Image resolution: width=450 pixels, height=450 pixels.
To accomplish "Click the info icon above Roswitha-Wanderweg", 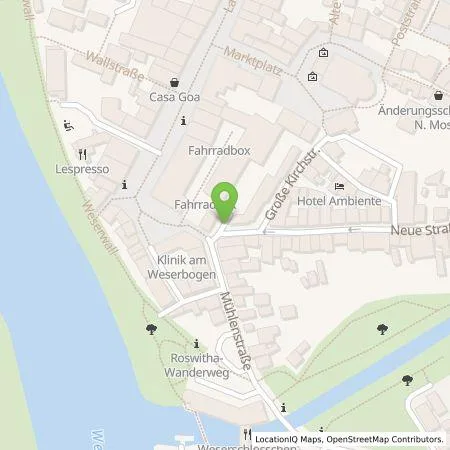I will [196, 343].
